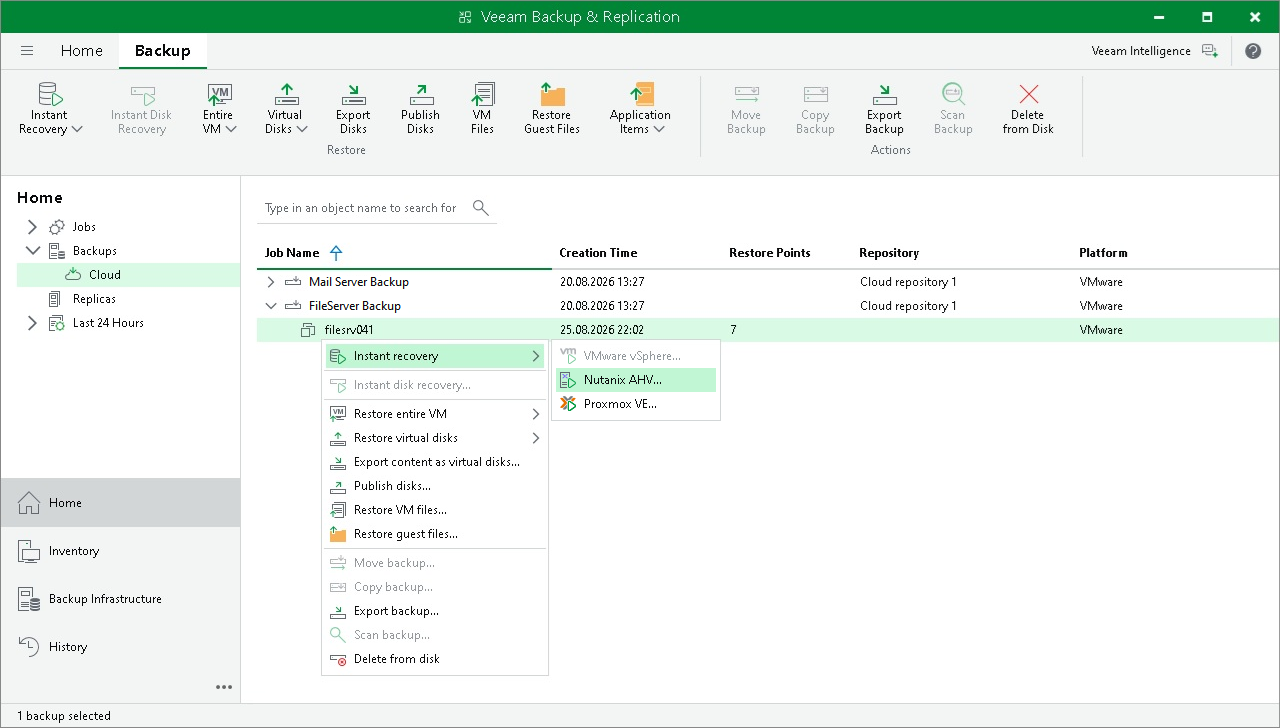Choose Instant recovery from the context menu
This screenshot has width=1280, height=728.
point(435,356)
